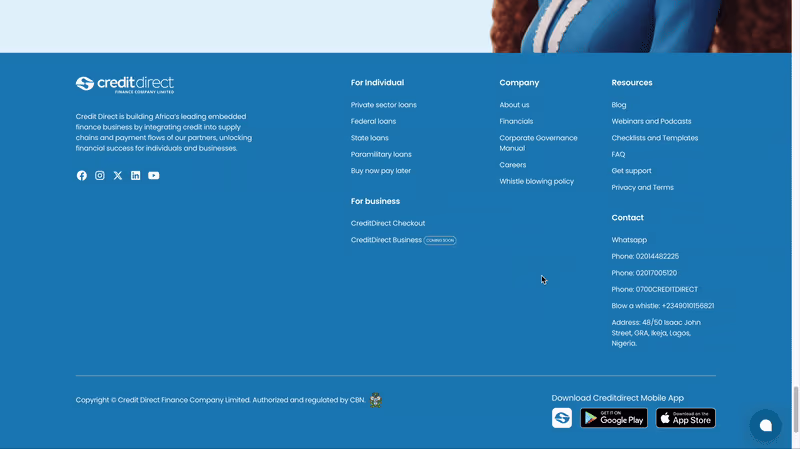Open the X (Twitter) social icon
The width and height of the screenshot is (800, 449).
tap(118, 176)
